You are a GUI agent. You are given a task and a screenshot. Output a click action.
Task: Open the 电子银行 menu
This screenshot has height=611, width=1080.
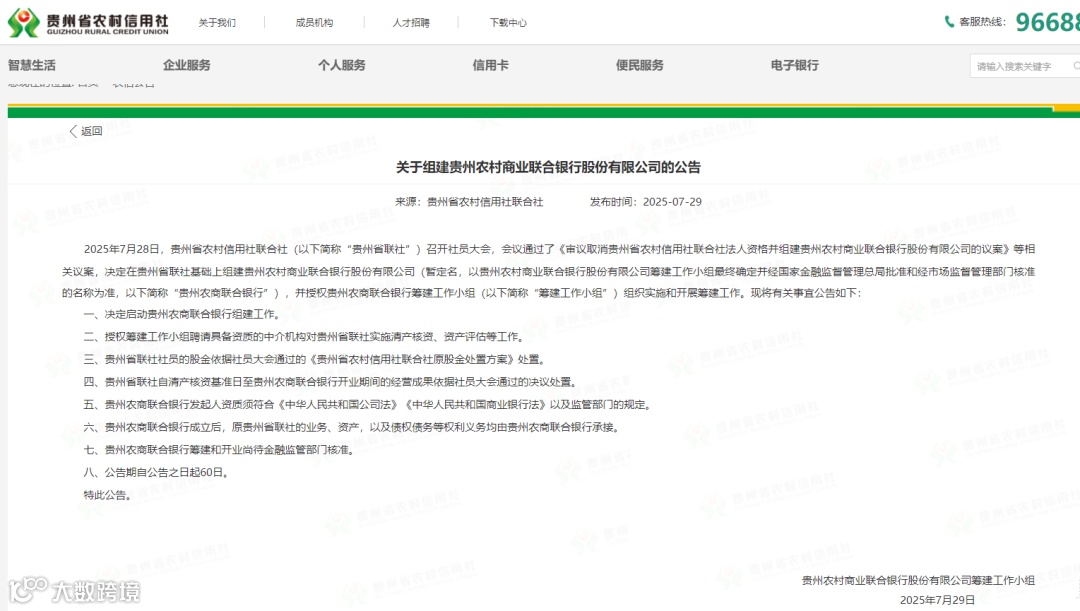point(795,65)
